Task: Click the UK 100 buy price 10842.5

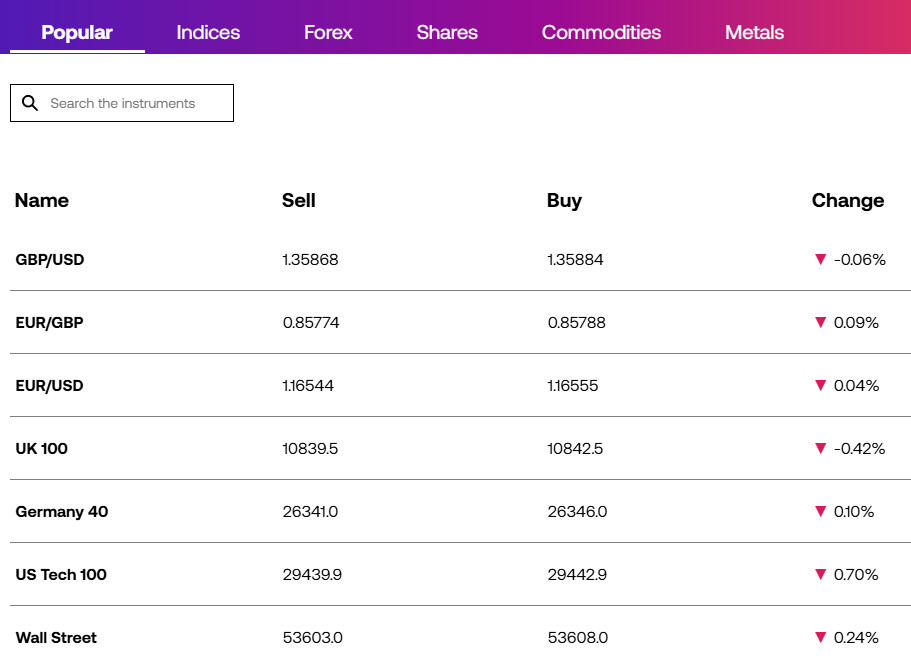Action: (575, 449)
